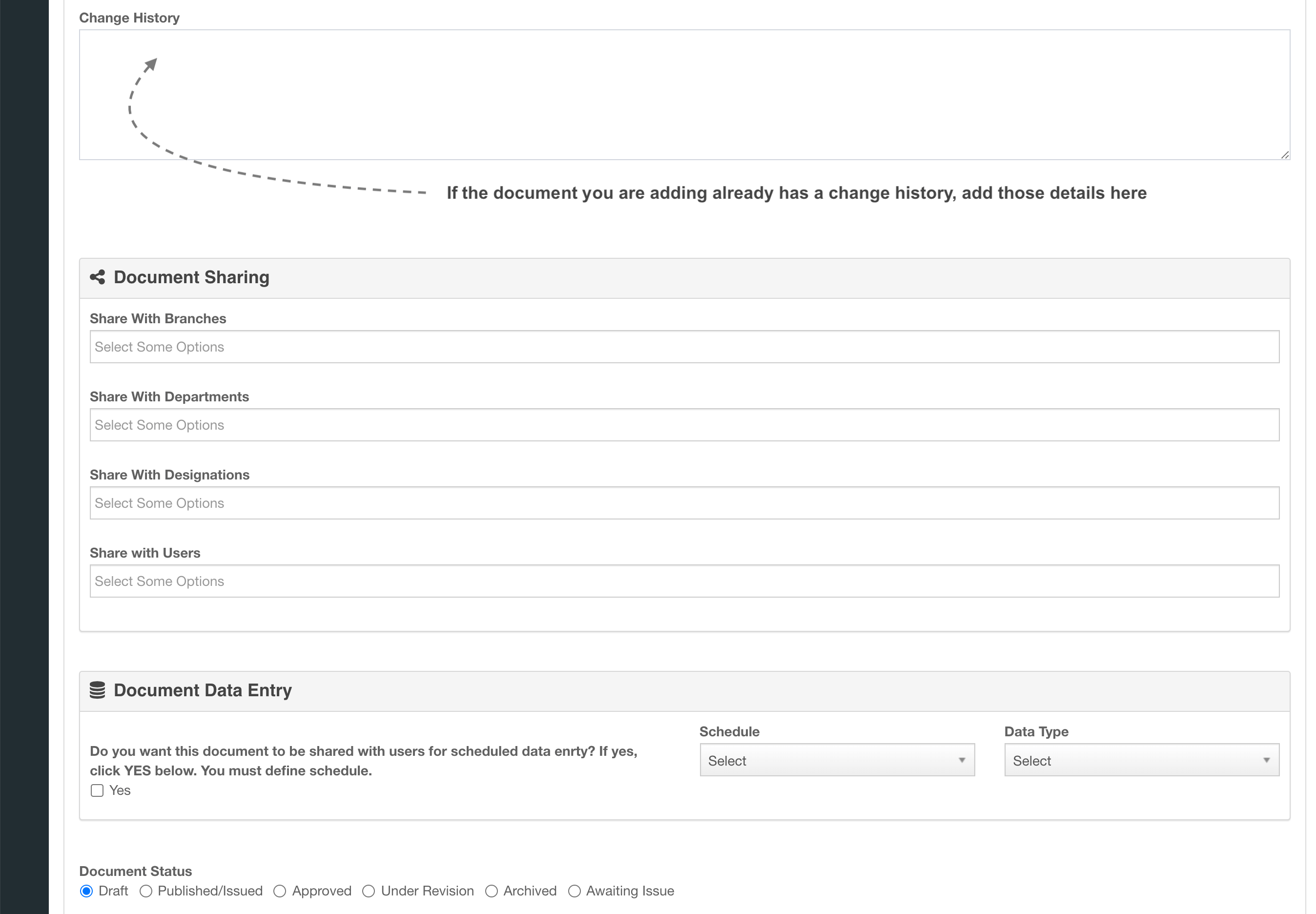Select Draft document status
Screen dimensions: 1316x914
tap(86, 891)
